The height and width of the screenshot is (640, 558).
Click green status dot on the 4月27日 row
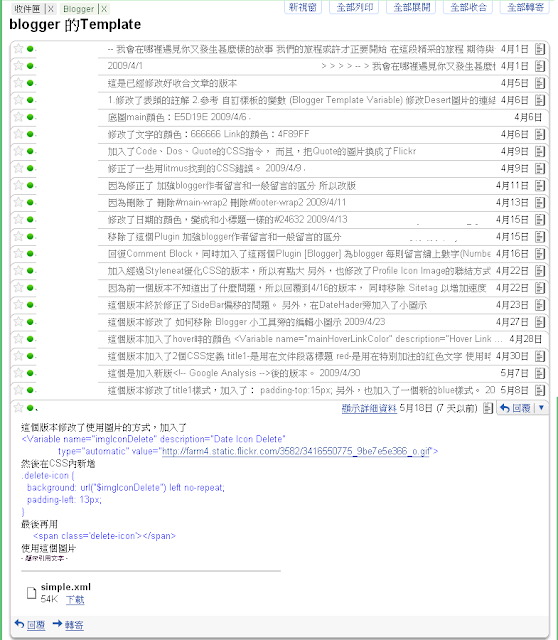click(x=30, y=322)
